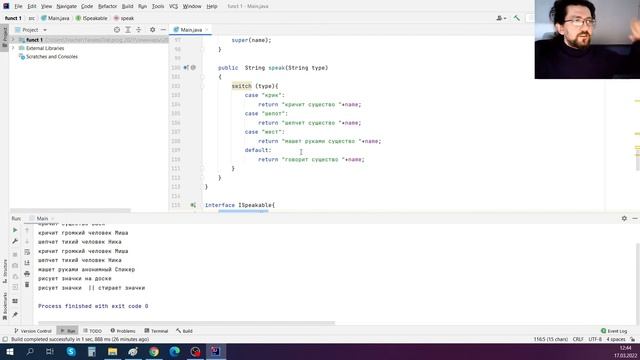Collapse all in Project panel toolbar
The image size is (640, 360).
(x=138, y=30)
